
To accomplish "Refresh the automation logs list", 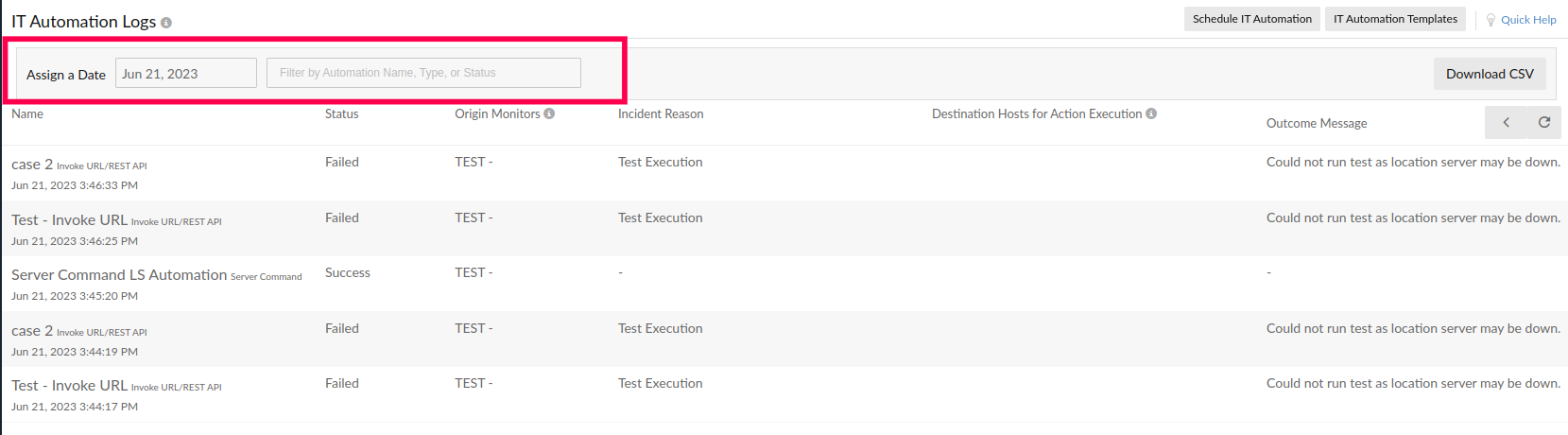I will click(x=1544, y=122).
